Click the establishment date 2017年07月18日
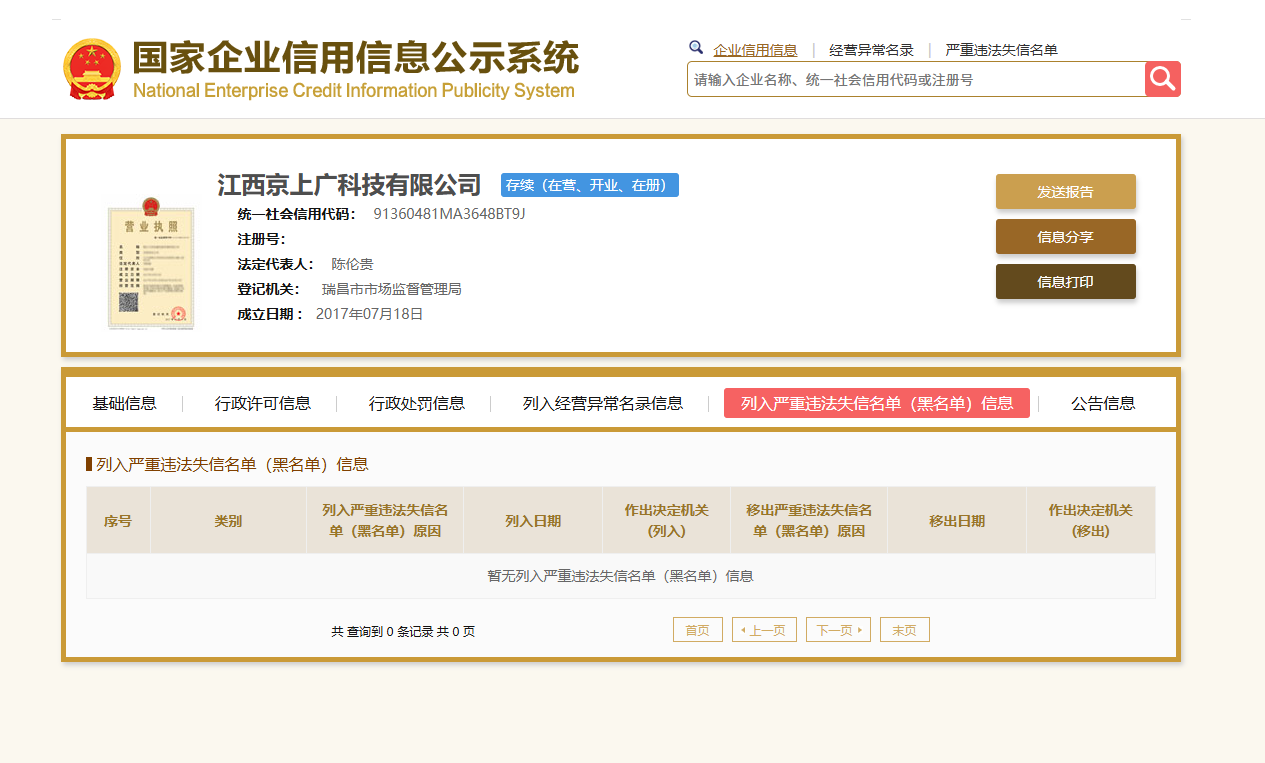The width and height of the screenshot is (1265, 763). 370,314
